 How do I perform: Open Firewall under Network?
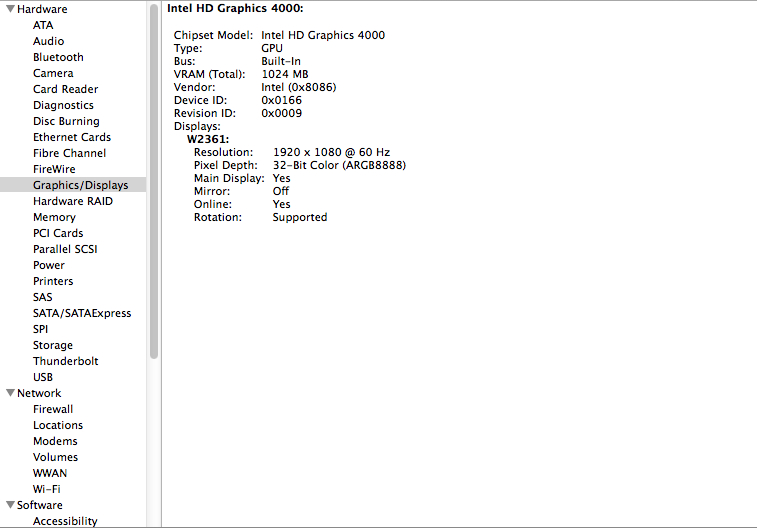[53, 409]
